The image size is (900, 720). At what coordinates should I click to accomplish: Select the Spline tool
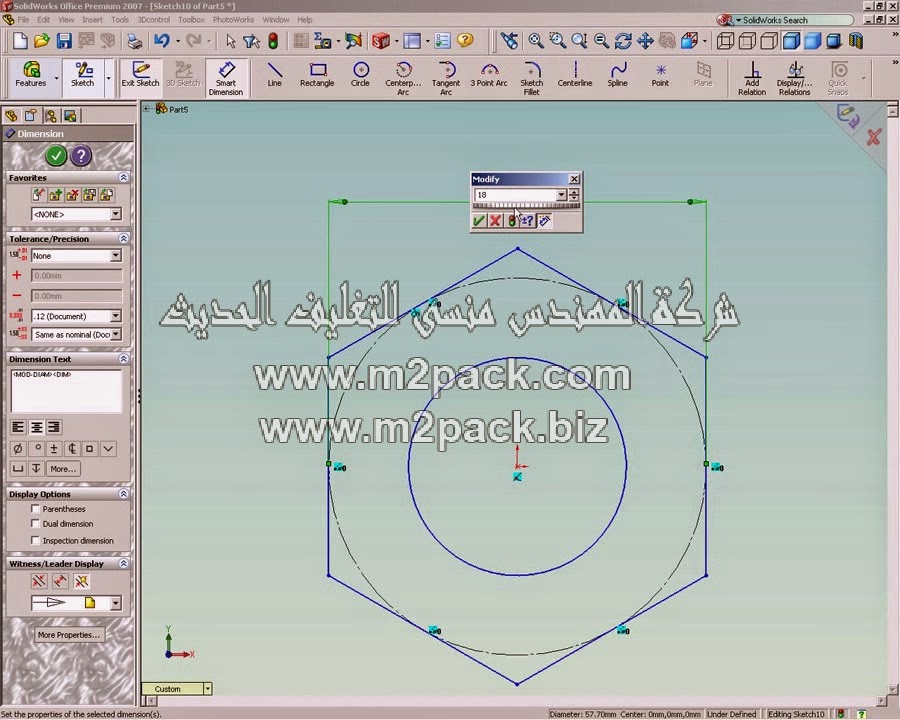618,75
